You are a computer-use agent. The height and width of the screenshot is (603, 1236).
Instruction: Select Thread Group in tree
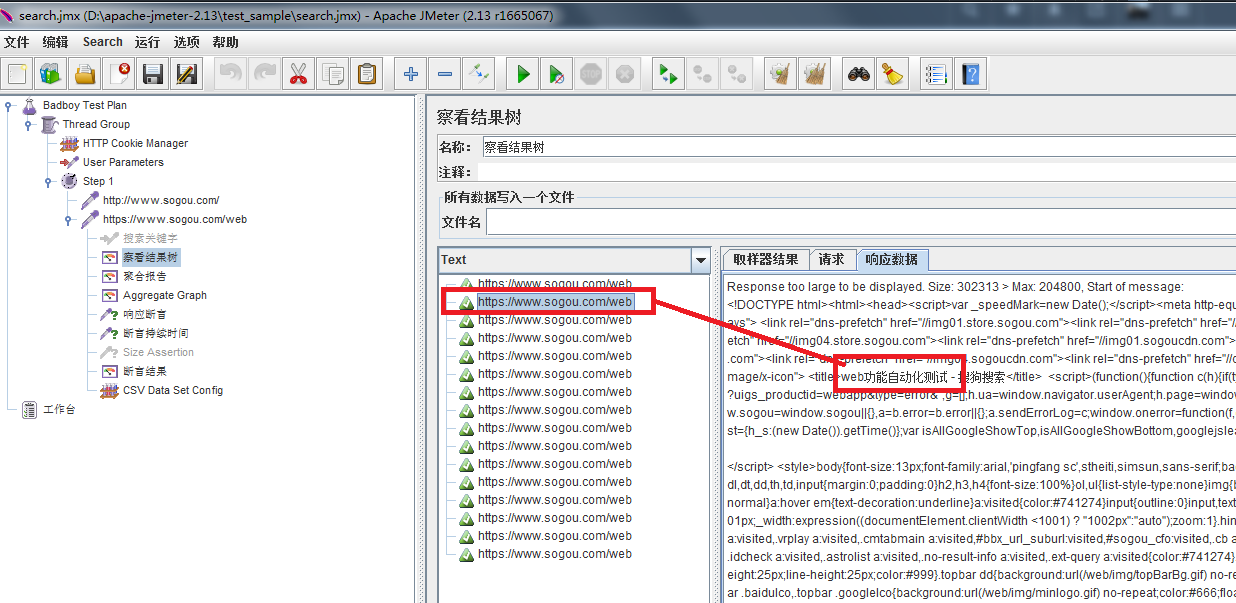96,124
